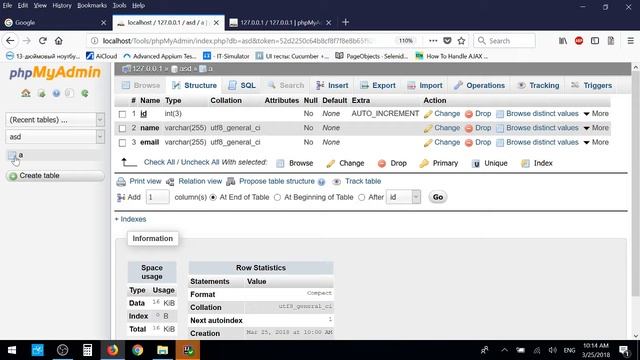Screen dimensions: 640x360
Task: Open the sidebar documentation page icon
Action: point(69,93)
